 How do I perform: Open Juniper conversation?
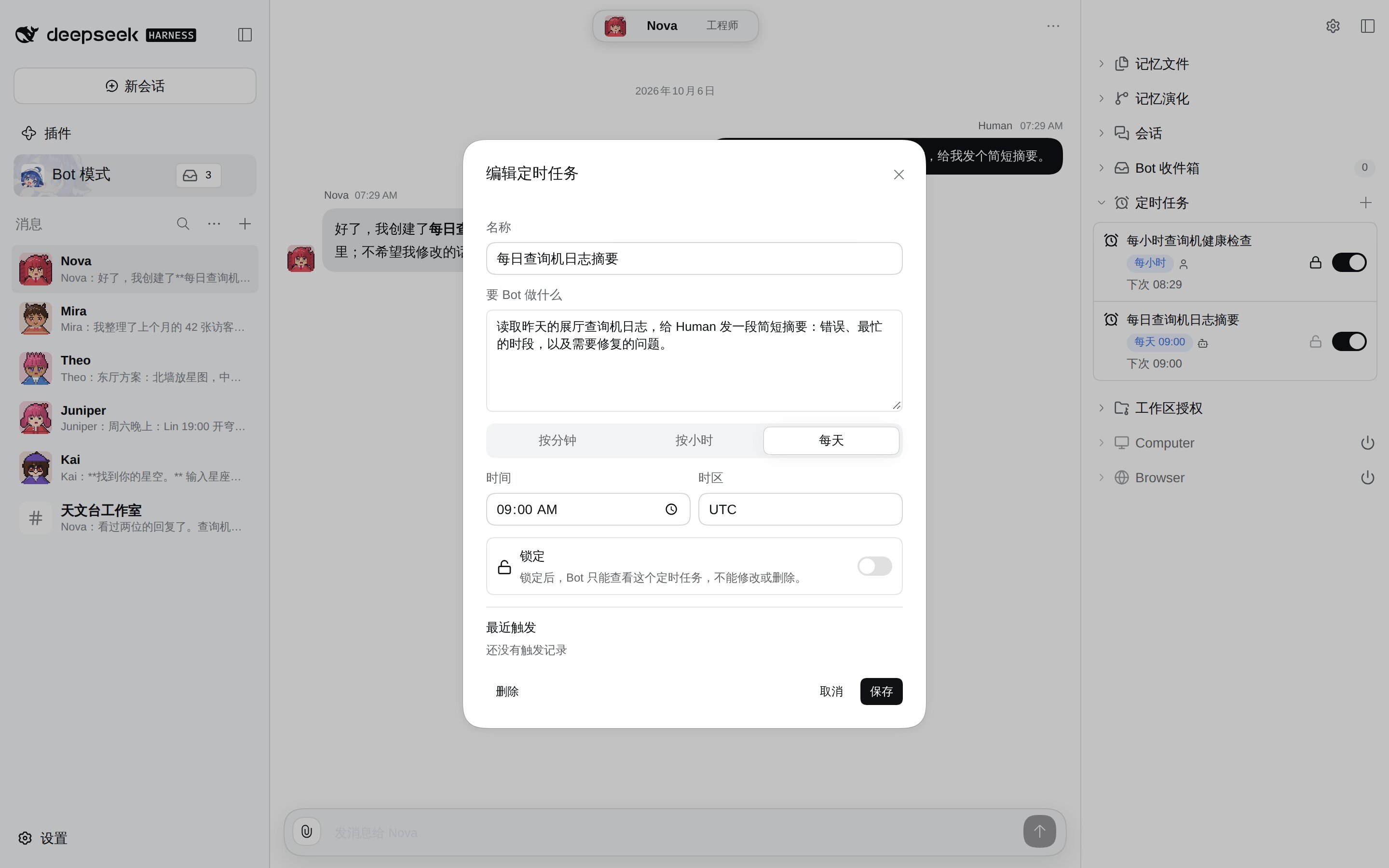[135, 419]
